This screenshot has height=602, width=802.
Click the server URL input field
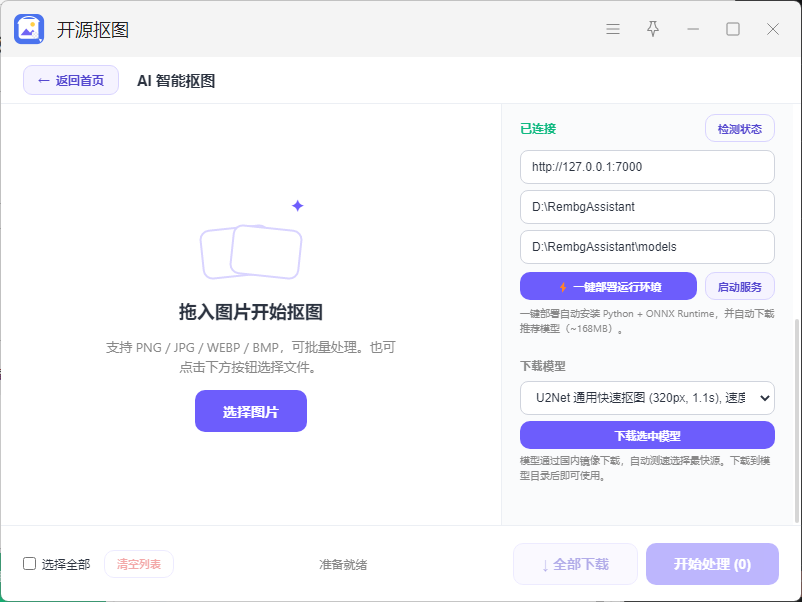pos(647,167)
